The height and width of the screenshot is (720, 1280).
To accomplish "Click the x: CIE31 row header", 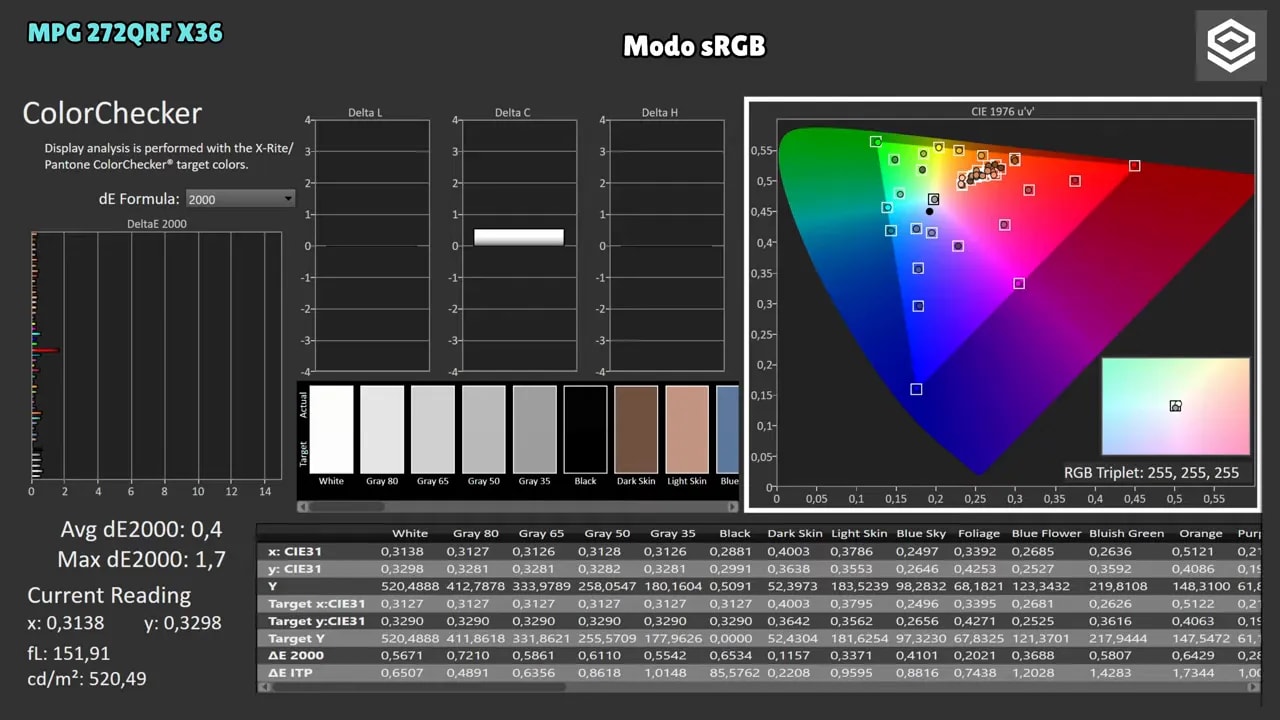I will tap(295, 551).
